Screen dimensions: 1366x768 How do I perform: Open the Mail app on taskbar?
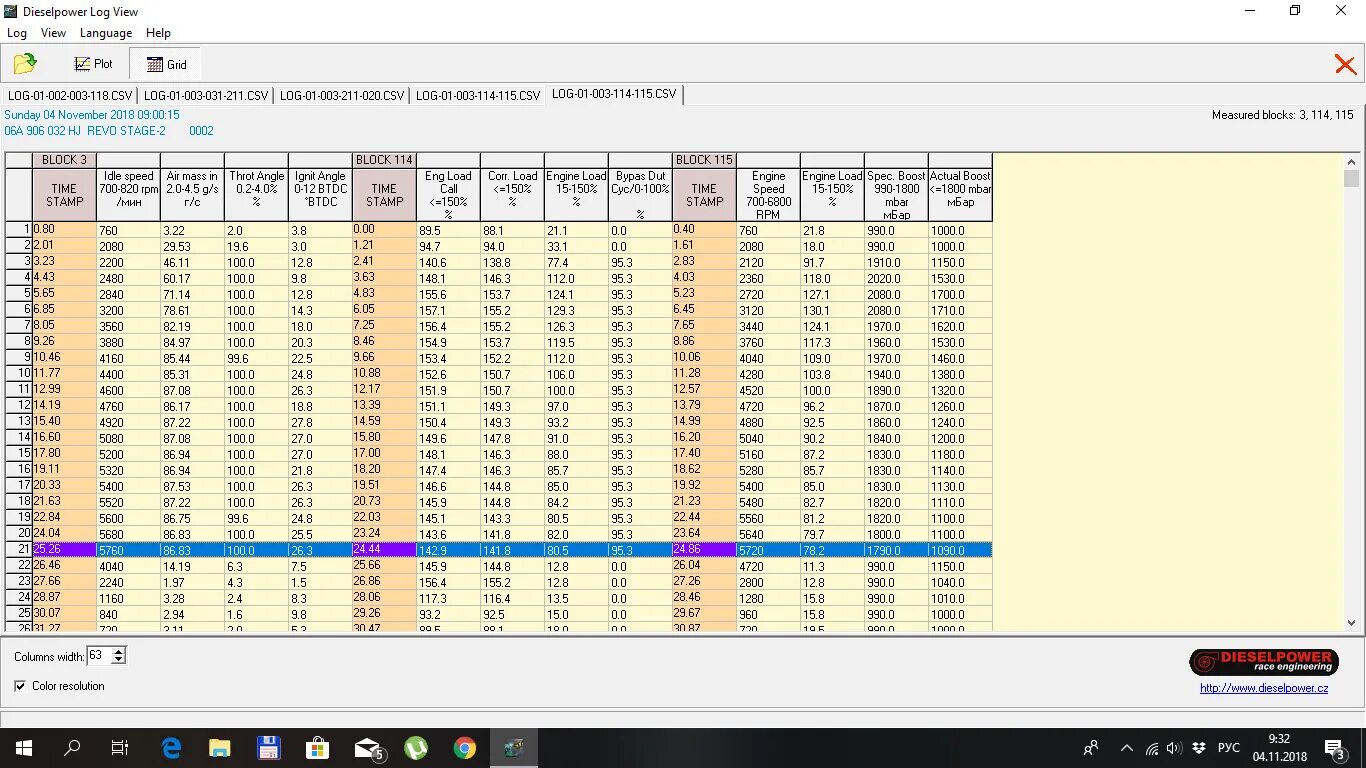point(368,748)
